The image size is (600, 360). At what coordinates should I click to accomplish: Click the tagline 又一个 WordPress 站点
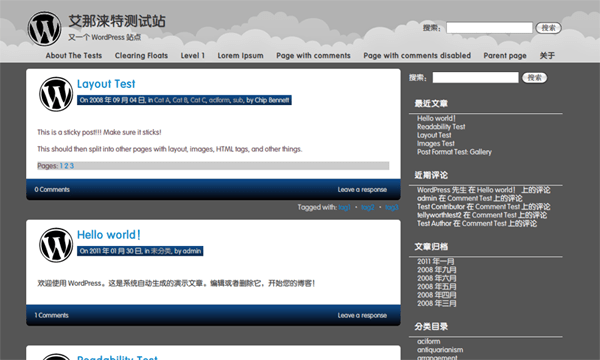[x=104, y=37]
